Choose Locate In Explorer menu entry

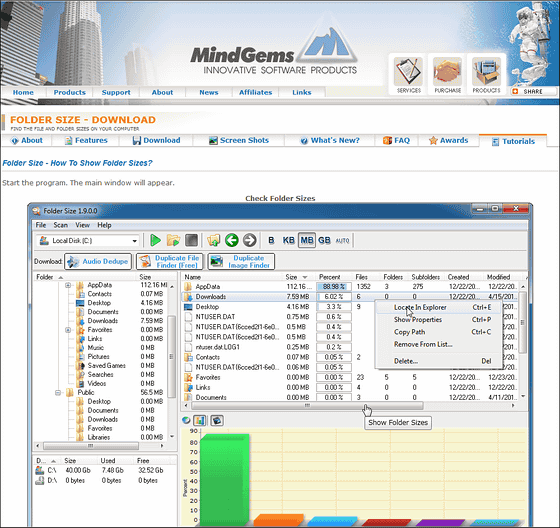click(x=439, y=307)
